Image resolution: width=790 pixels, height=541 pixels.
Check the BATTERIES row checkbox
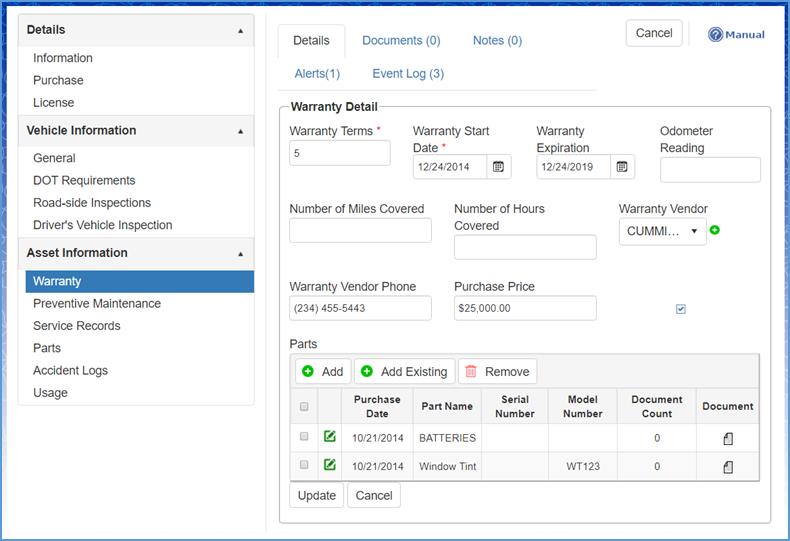click(304, 437)
